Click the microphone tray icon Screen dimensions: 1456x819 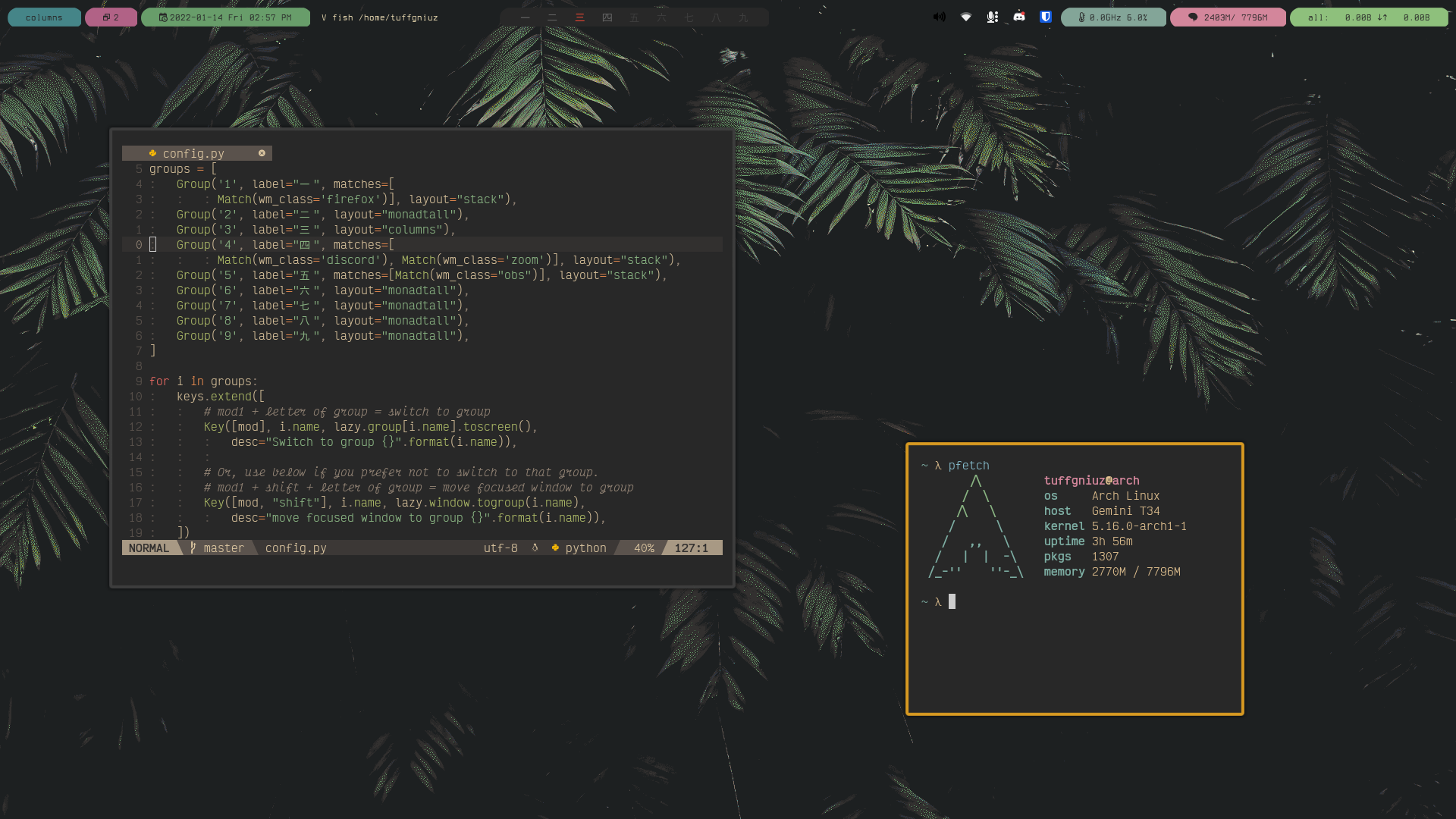click(992, 17)
